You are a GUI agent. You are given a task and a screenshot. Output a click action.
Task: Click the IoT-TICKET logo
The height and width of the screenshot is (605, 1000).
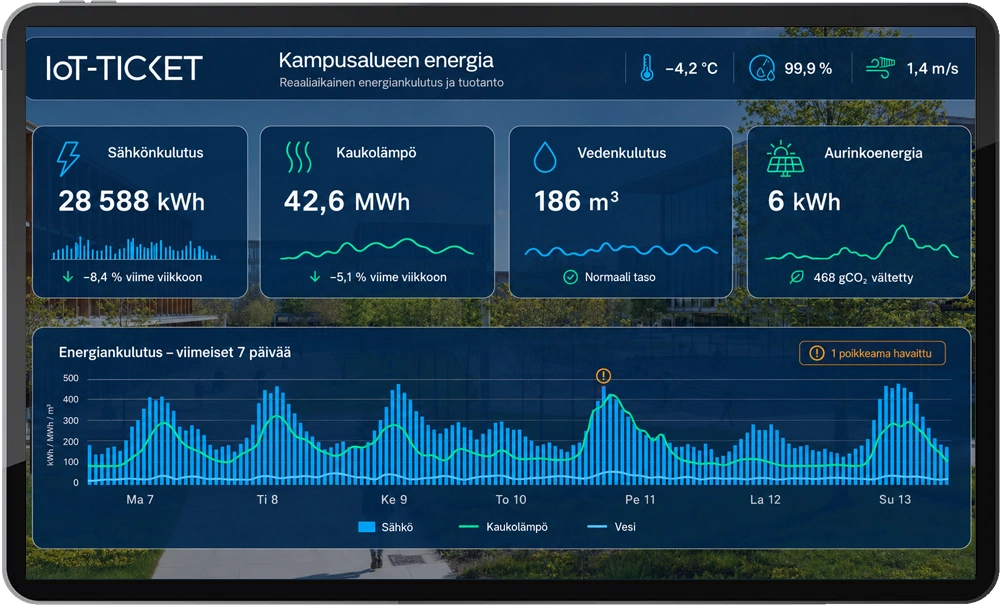click(124, 68)
